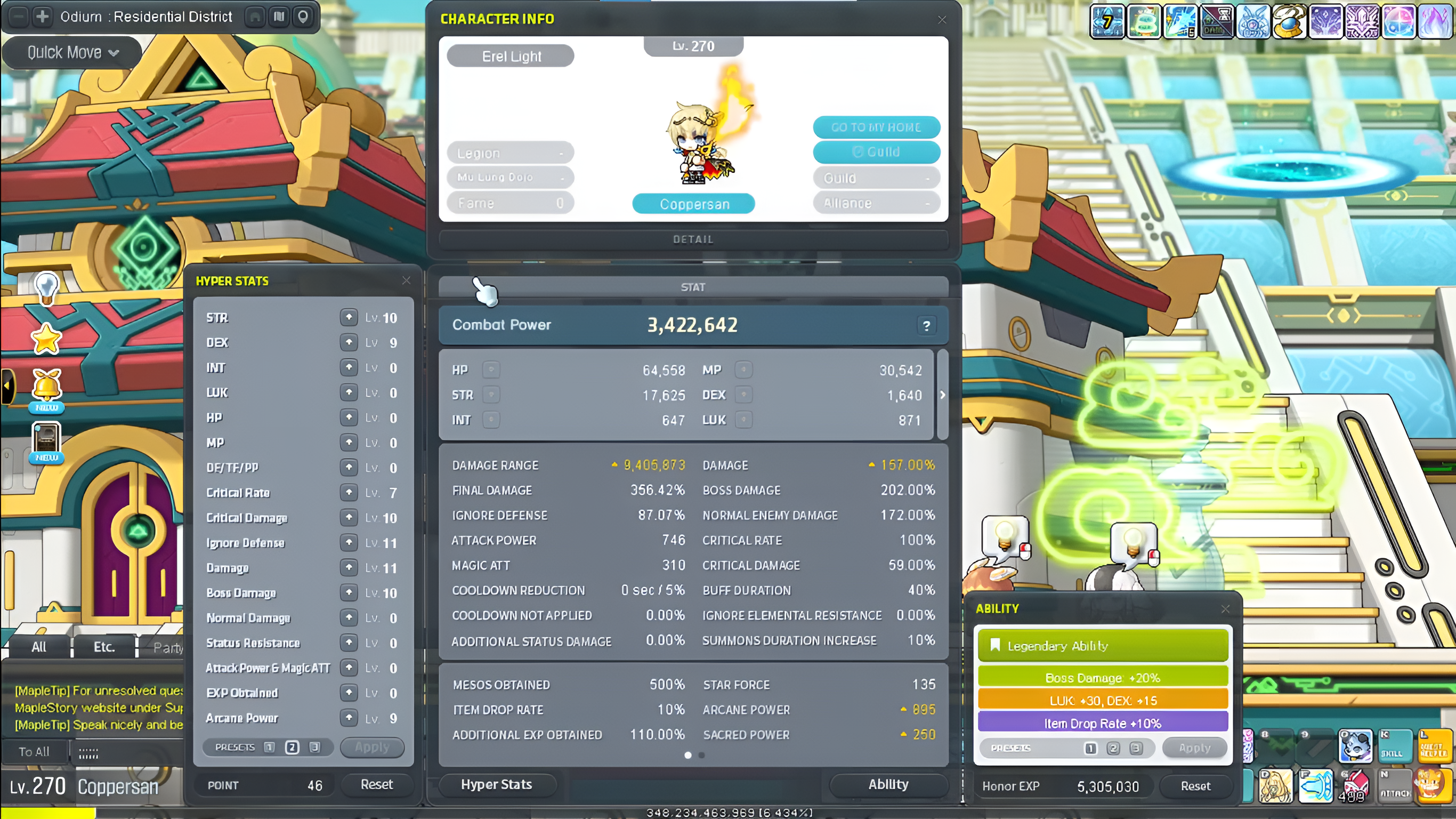Select the LUK +30, DEX +15 ability line
1456x819 pixels.
coord(1103,701)
